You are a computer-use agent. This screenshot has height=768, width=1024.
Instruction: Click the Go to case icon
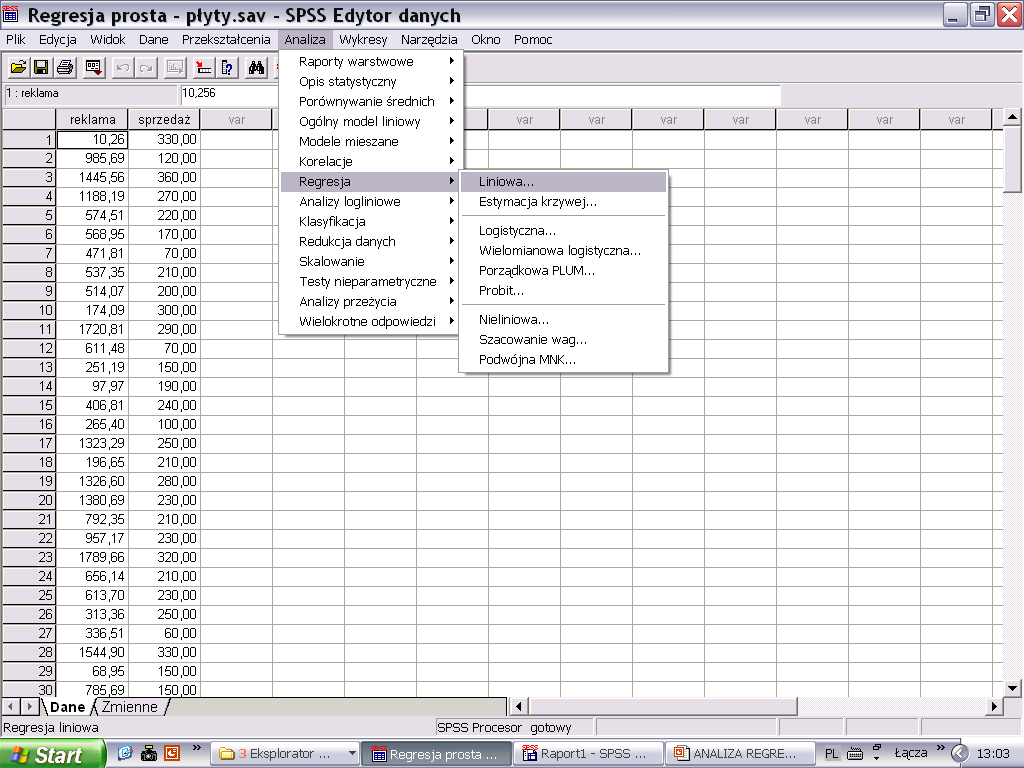coord(203,68)
